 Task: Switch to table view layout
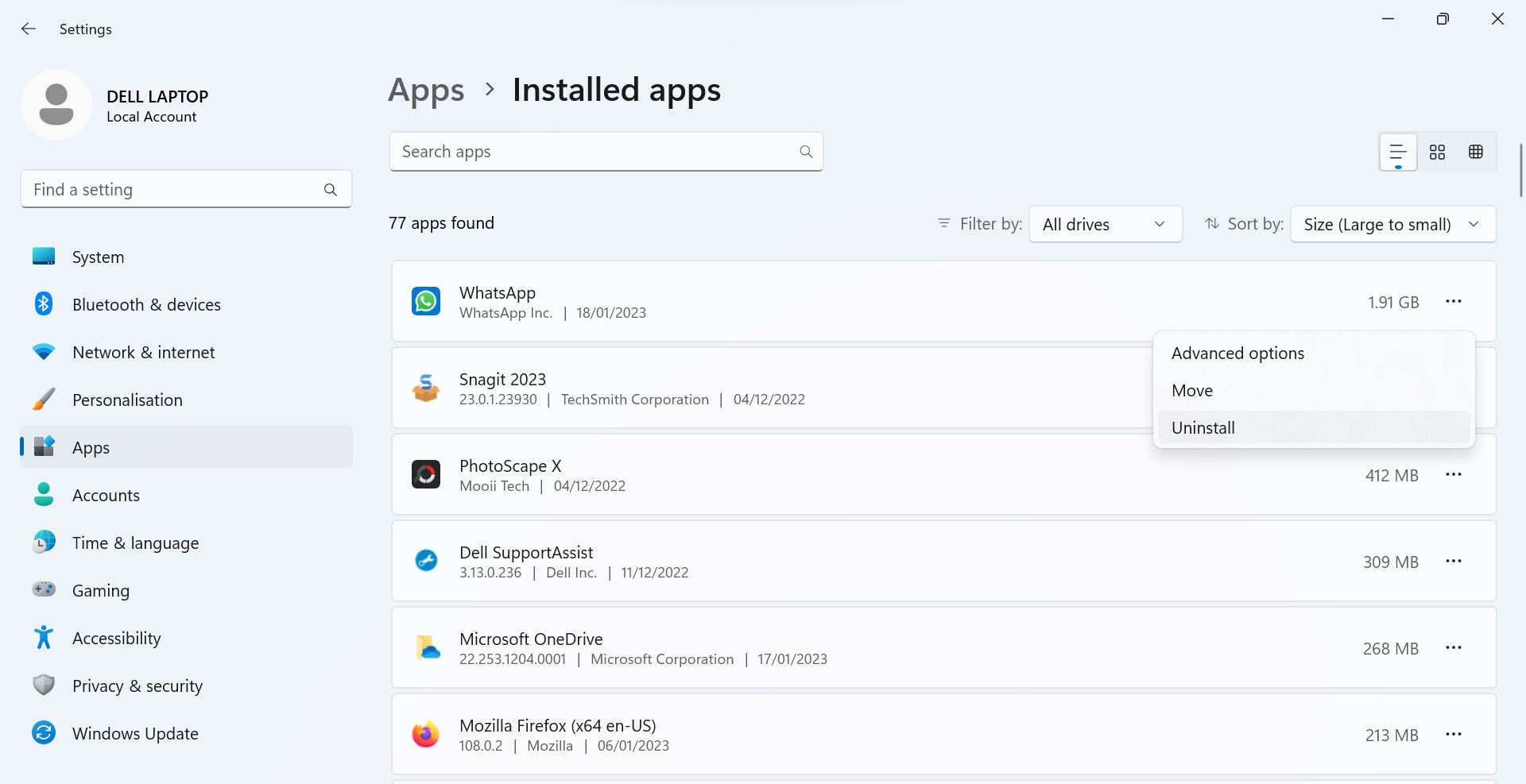(x=1476, y=152)
